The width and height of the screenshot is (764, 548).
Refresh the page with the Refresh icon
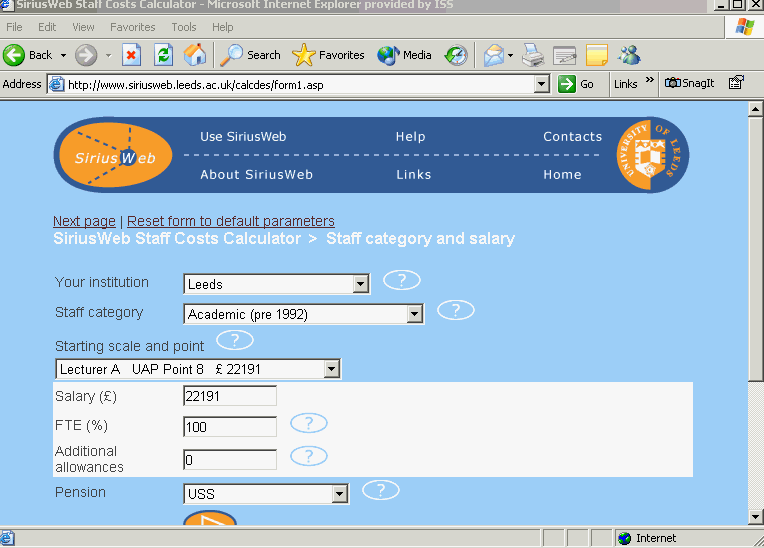click(163, 55)
